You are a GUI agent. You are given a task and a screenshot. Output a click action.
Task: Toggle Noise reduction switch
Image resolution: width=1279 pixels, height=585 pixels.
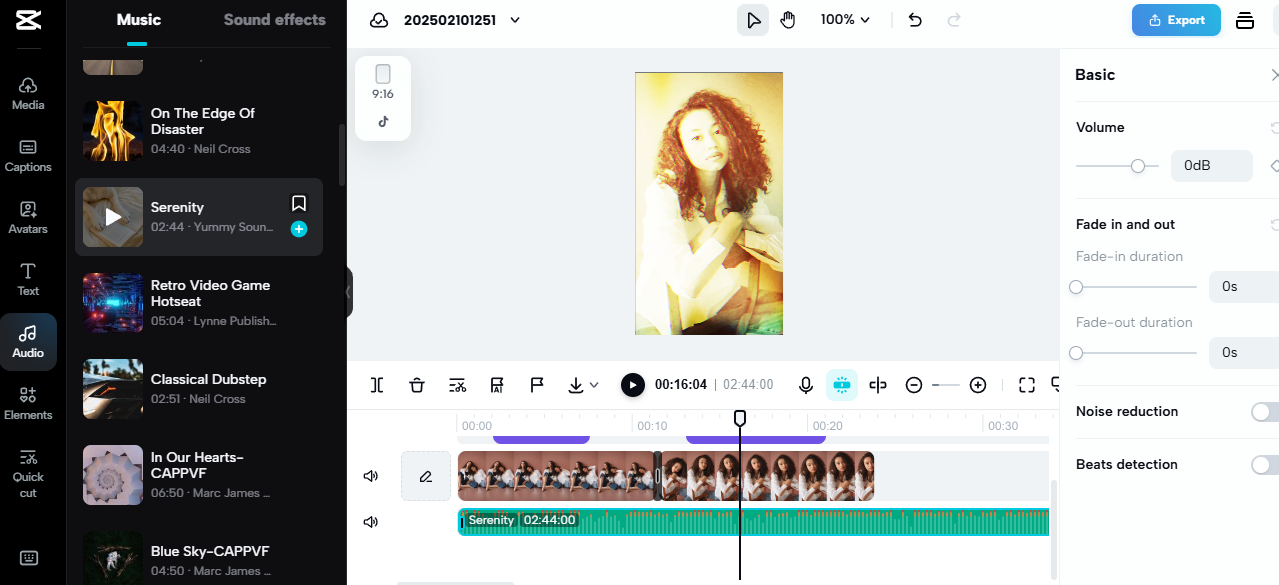[x=1264, y=412]
